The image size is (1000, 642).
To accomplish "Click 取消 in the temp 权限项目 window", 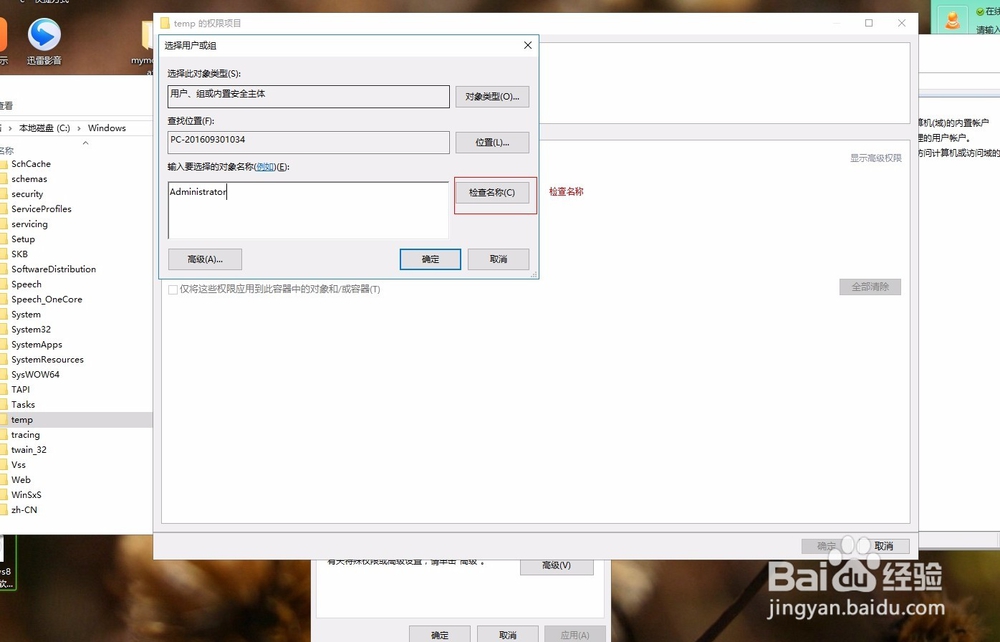I will (x=883, y=546).
